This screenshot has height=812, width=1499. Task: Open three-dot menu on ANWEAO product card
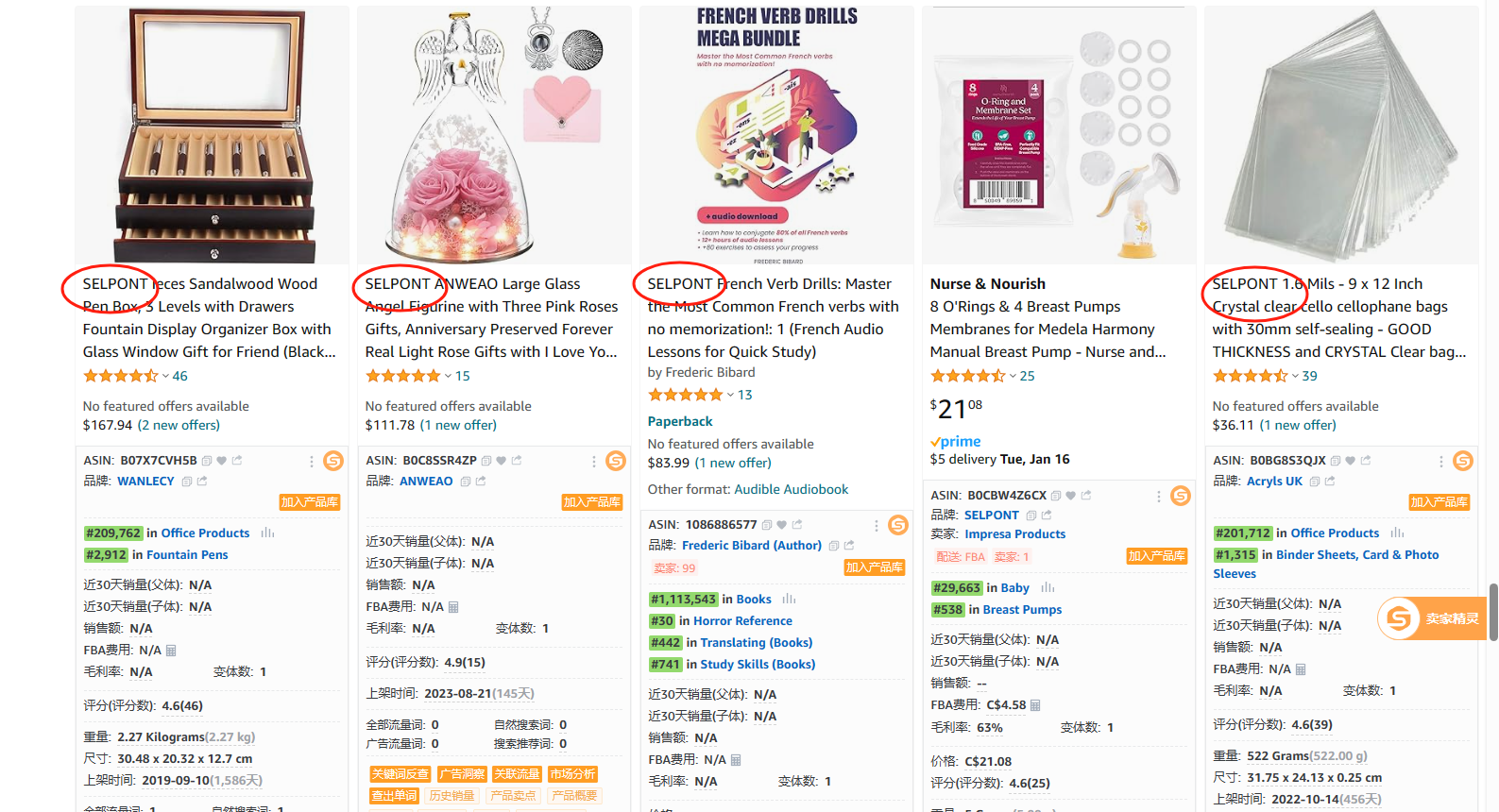click(x=593, y=461)
